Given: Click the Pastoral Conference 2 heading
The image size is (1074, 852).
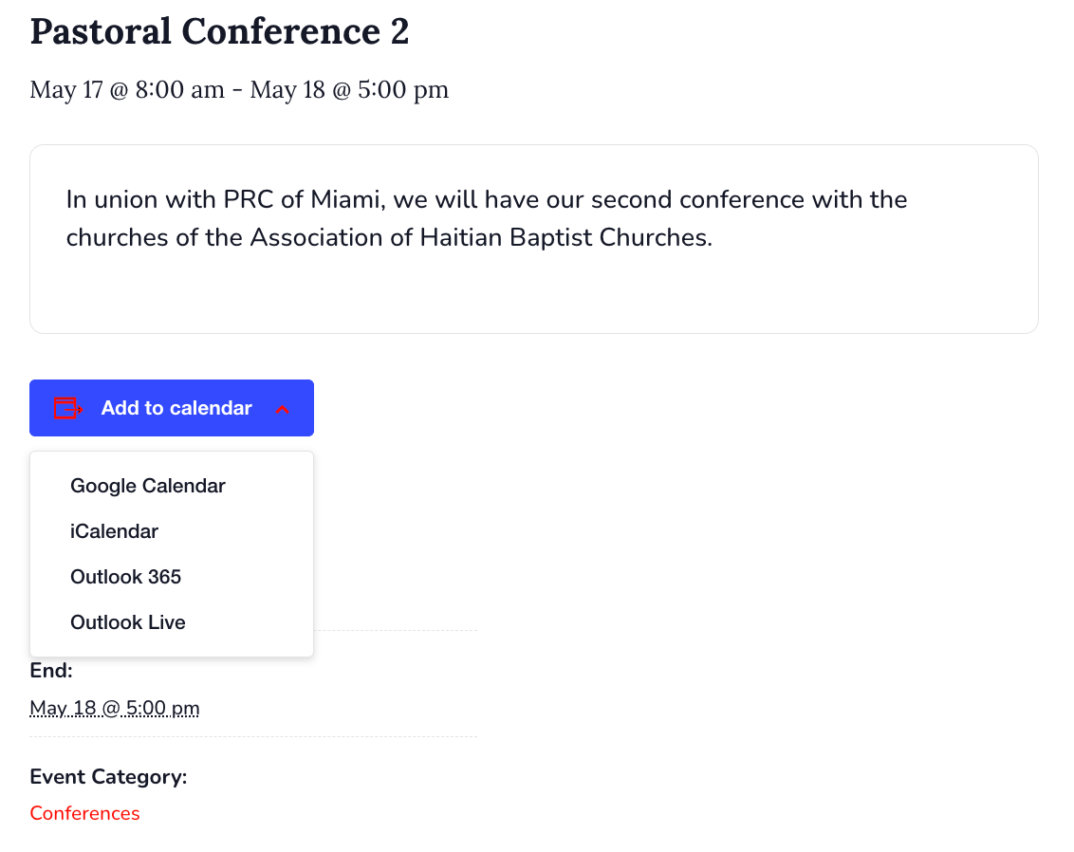Looking at the screenshot, I should pyautogui.click(x=219, y=31).
